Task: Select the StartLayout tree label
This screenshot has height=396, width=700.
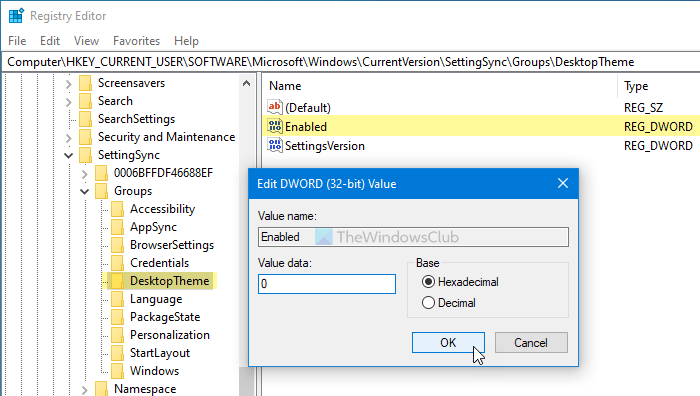Action: [160, 353]
